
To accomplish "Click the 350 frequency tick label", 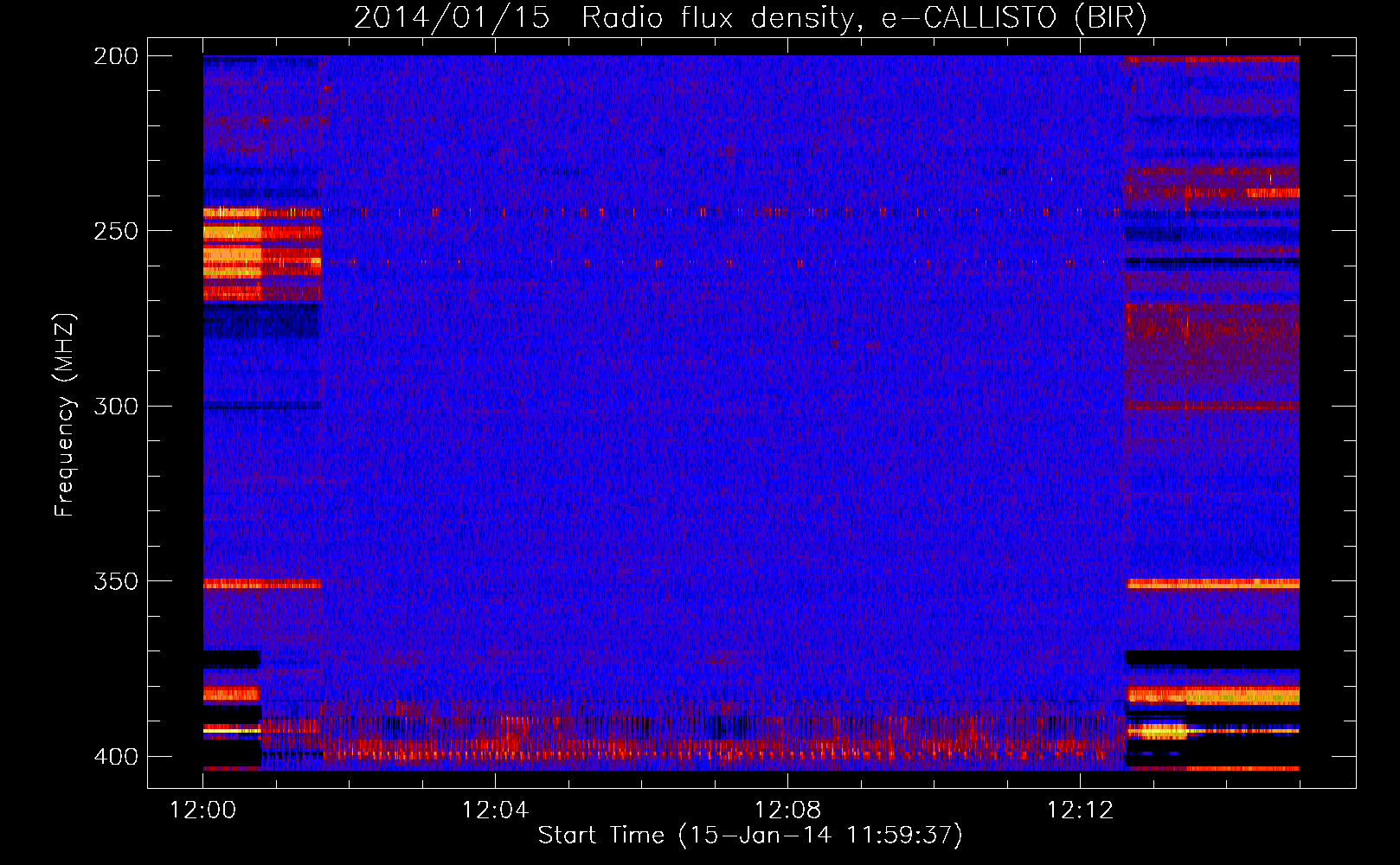I will coord(116,581).
